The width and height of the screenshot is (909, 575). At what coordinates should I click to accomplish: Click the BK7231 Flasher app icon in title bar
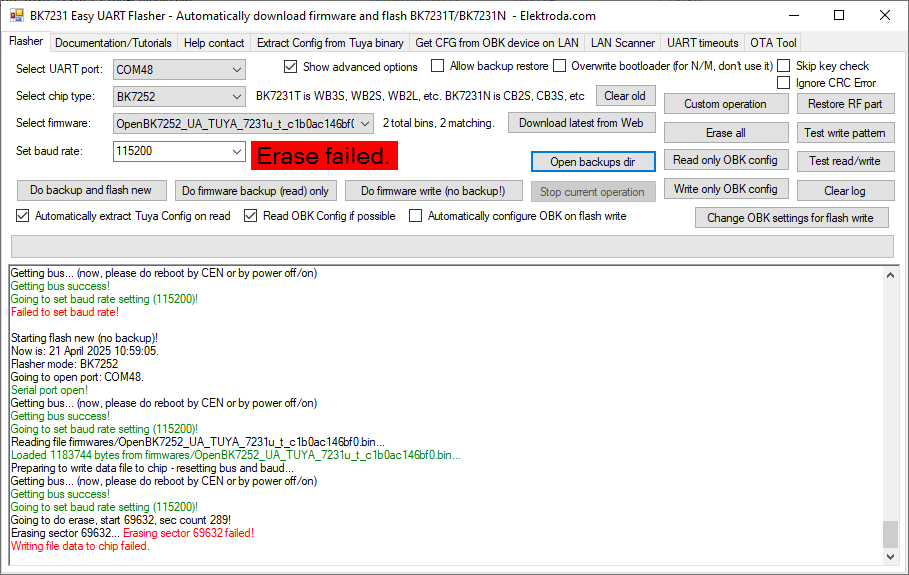[17, 16]
